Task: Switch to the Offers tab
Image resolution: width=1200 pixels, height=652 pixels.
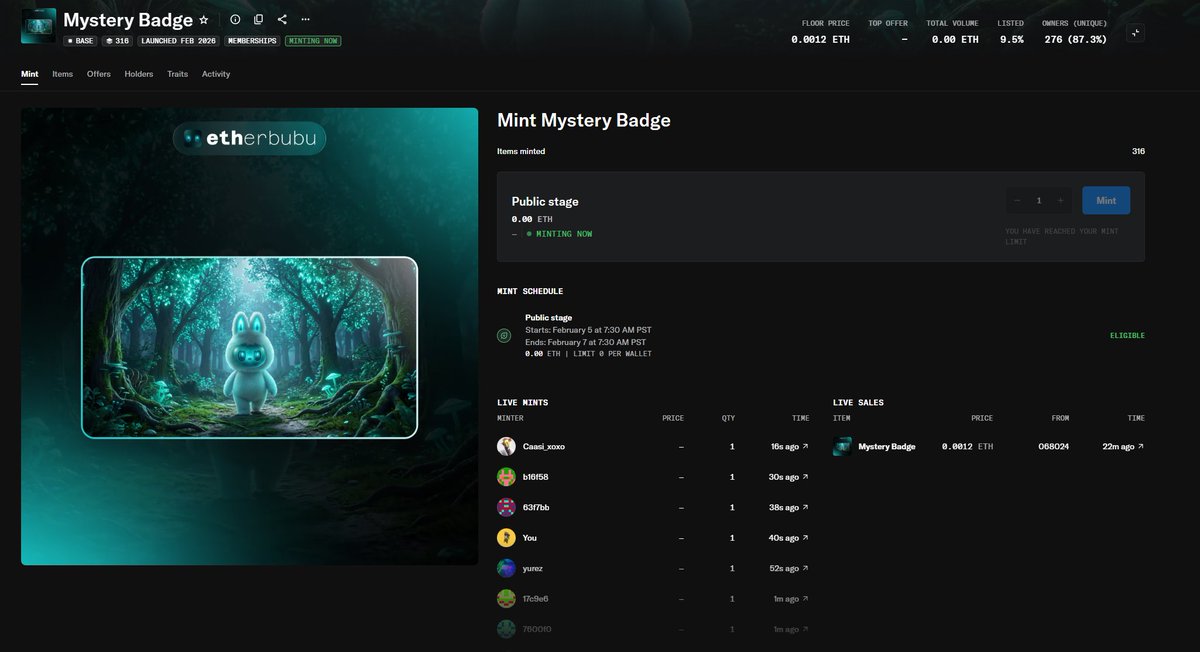Action: coord(99,74)
